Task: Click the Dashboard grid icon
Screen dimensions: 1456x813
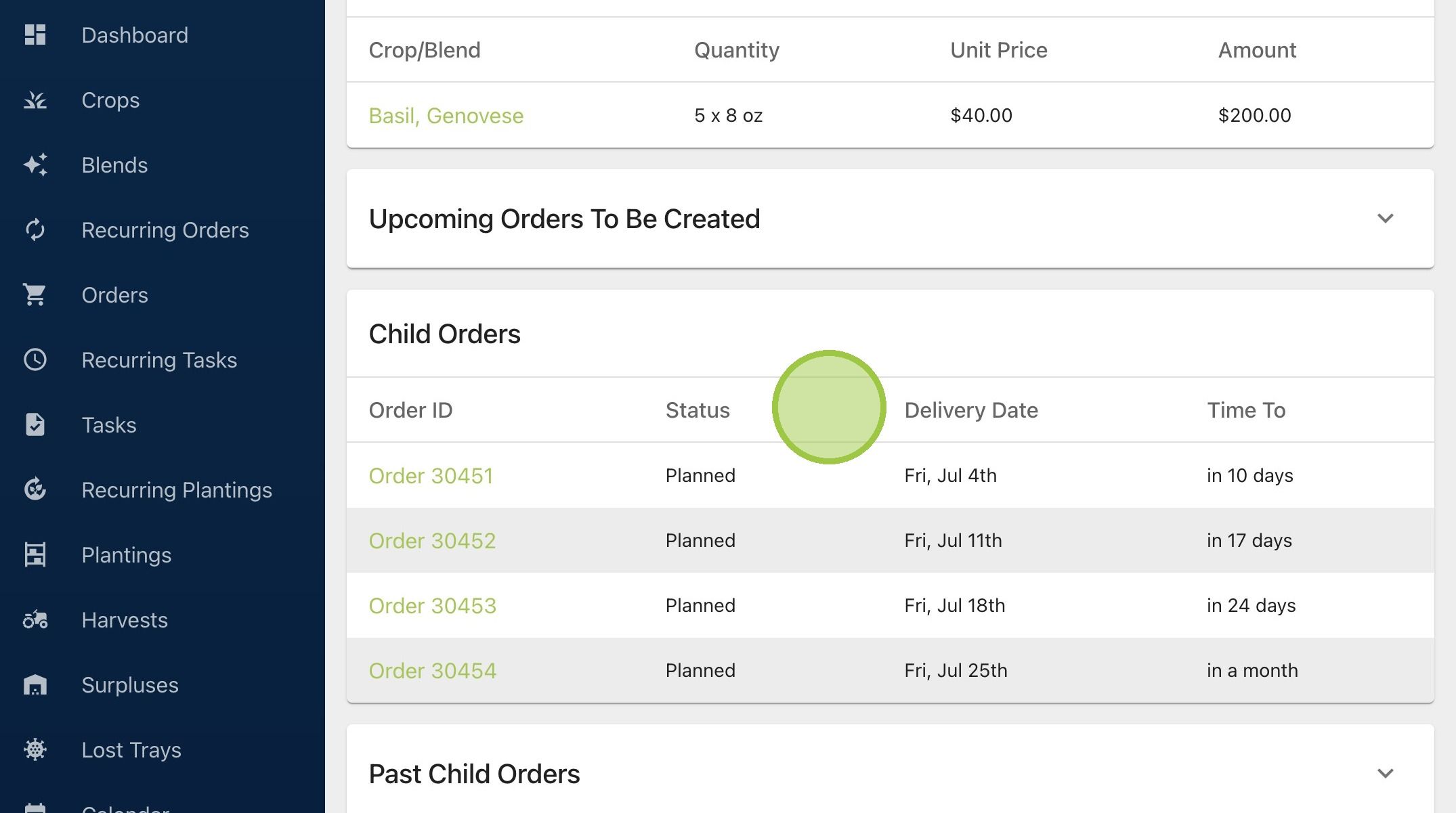Action: click(35, 35)
